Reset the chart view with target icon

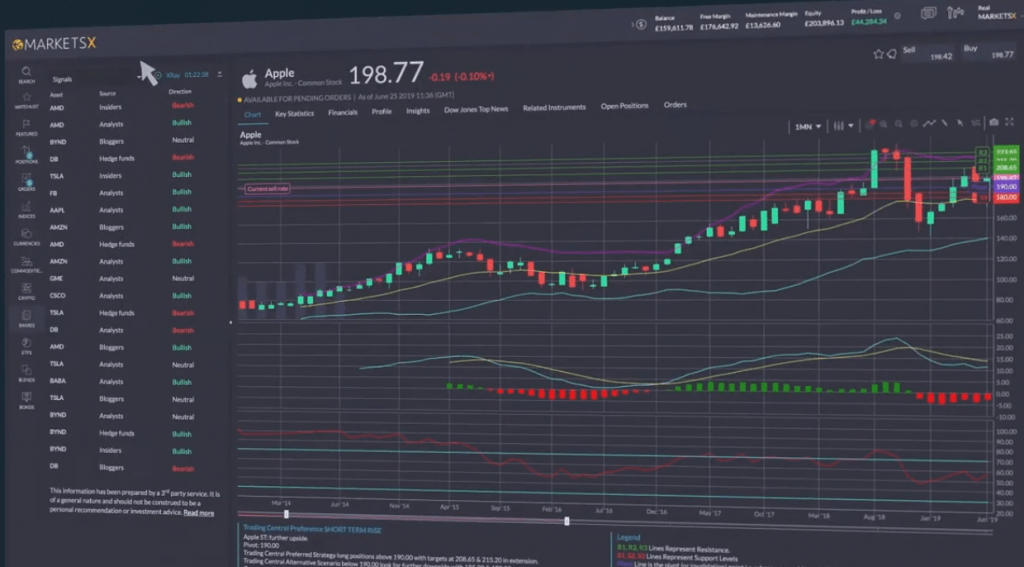[x=914, y=123]
